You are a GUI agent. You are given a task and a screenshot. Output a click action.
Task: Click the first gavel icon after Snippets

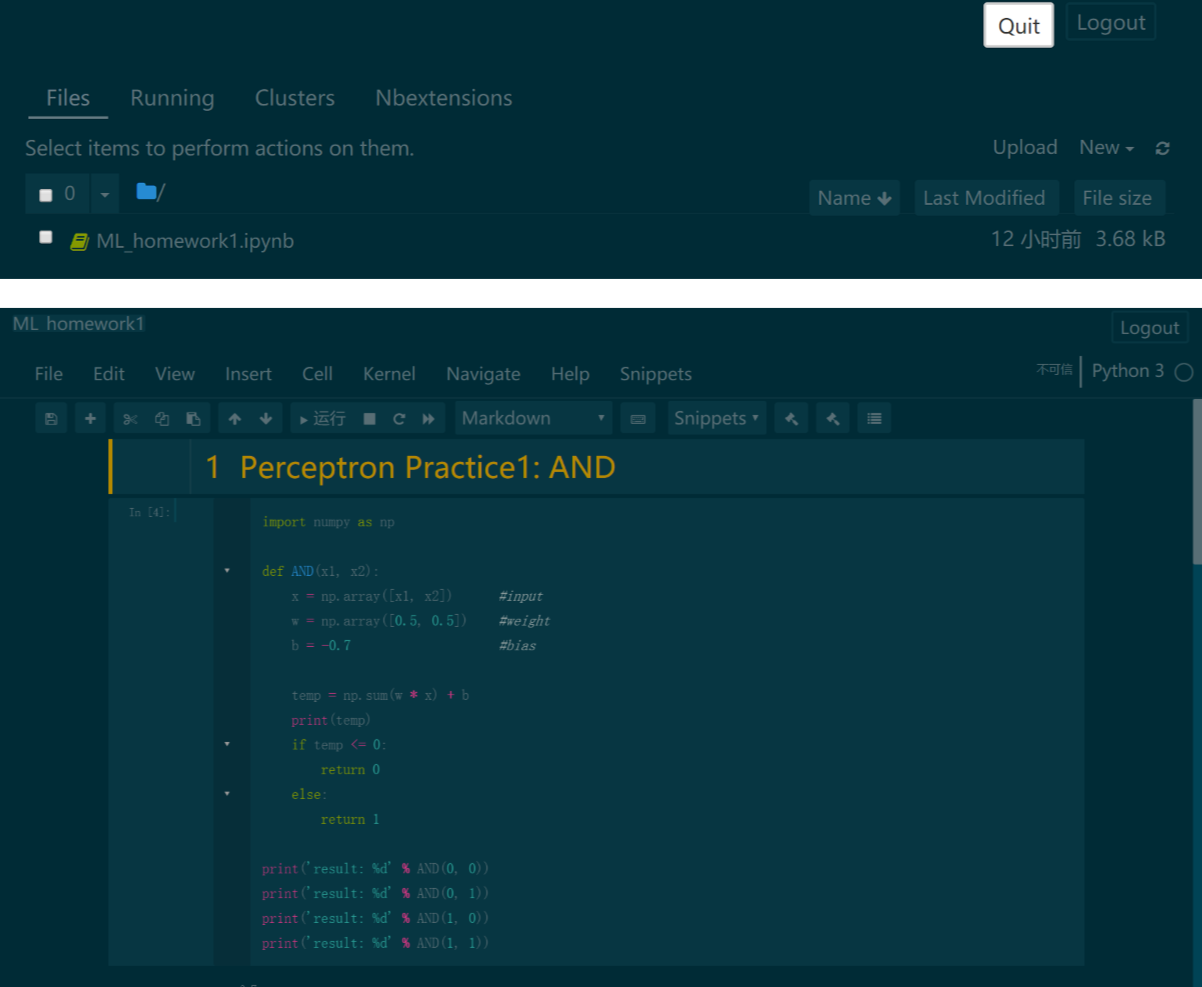coord(791,418)
